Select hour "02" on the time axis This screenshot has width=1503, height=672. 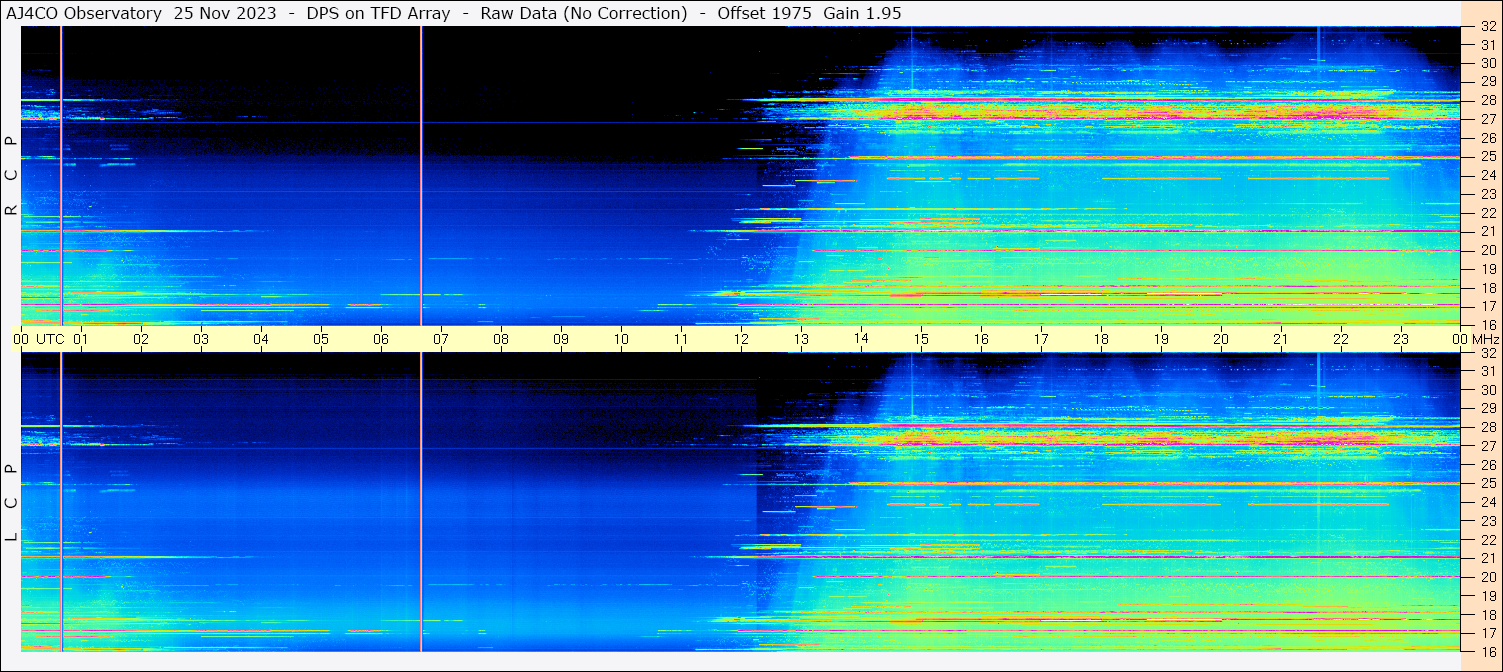pos(141,339)
